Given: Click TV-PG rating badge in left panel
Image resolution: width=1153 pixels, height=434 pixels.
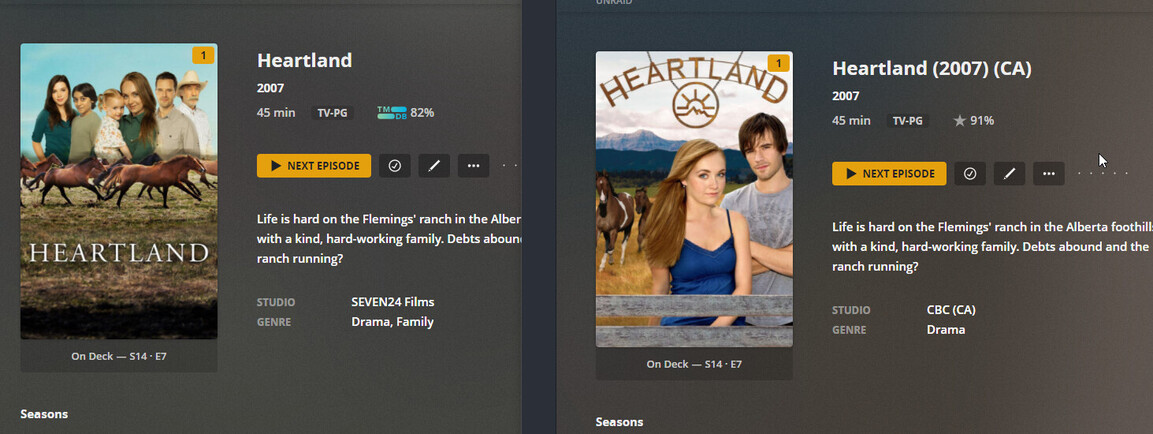Looking at the screenshot, I should [332, 113].
